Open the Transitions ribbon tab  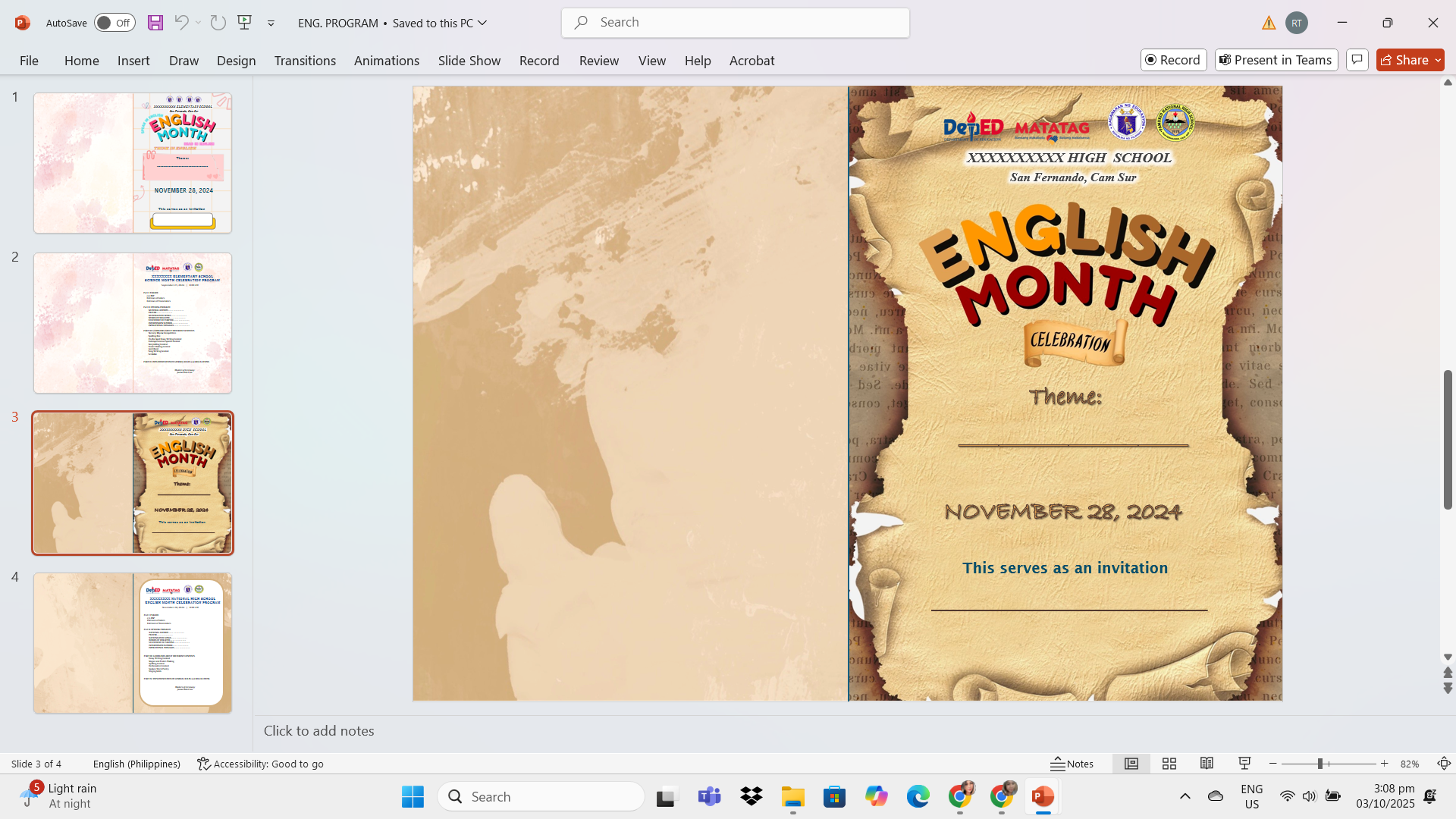coord(305,61)
